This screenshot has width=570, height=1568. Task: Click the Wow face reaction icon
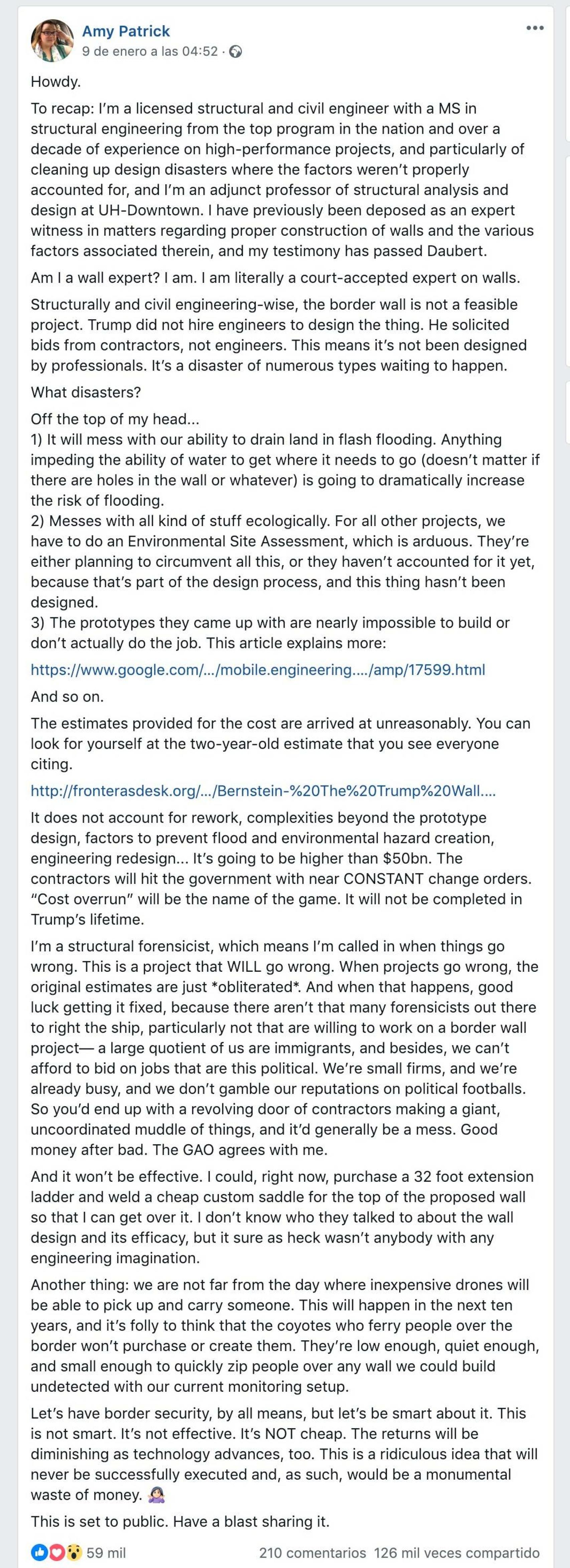pyautogui.click(x=74, y=1553)
